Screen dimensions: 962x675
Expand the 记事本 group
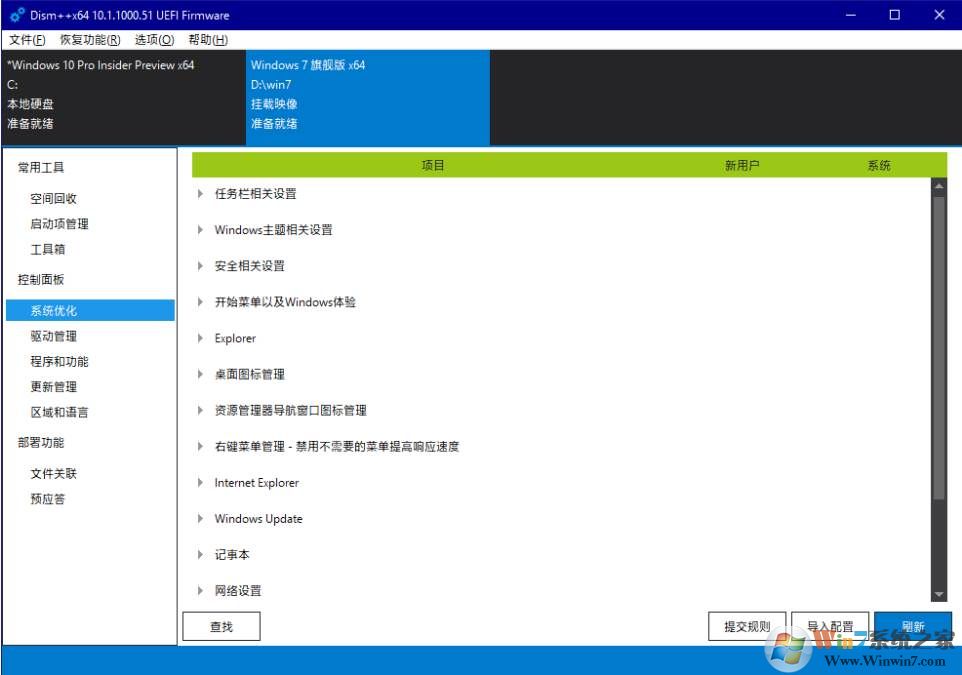coord(200,555)
